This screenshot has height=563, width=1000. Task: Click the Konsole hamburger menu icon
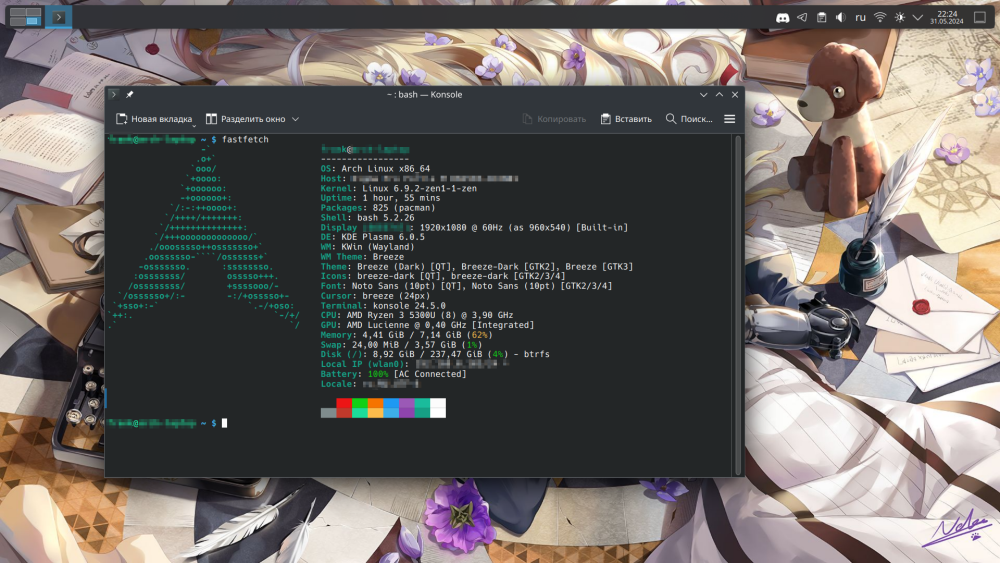[729, 119]
